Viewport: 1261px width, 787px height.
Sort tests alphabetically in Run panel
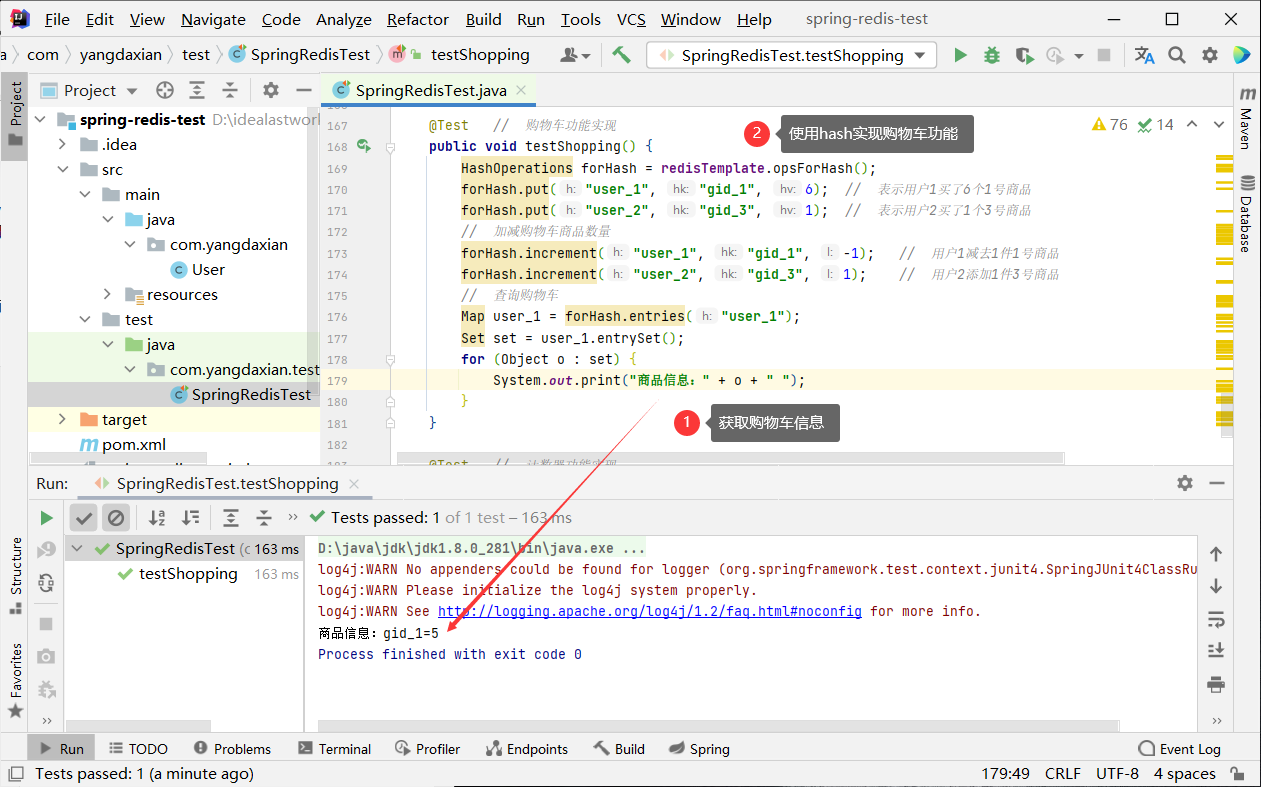[157, 517]
